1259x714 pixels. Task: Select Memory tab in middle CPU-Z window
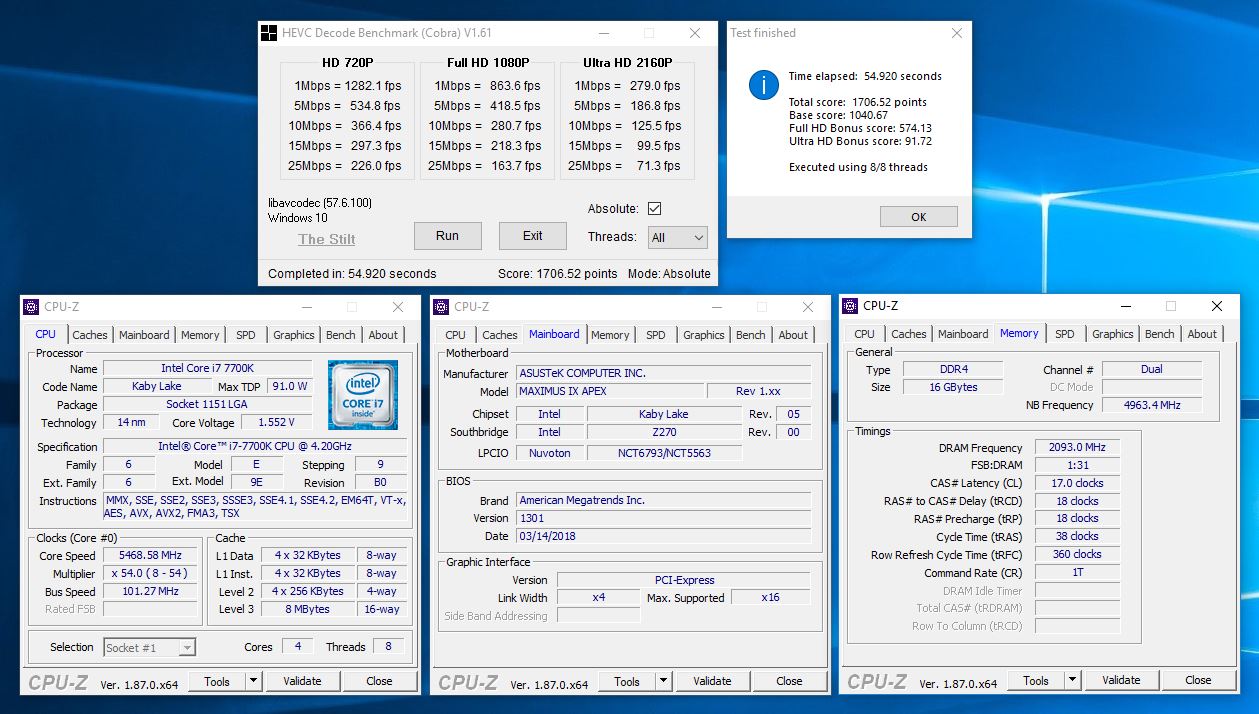(x=610, y=335)
